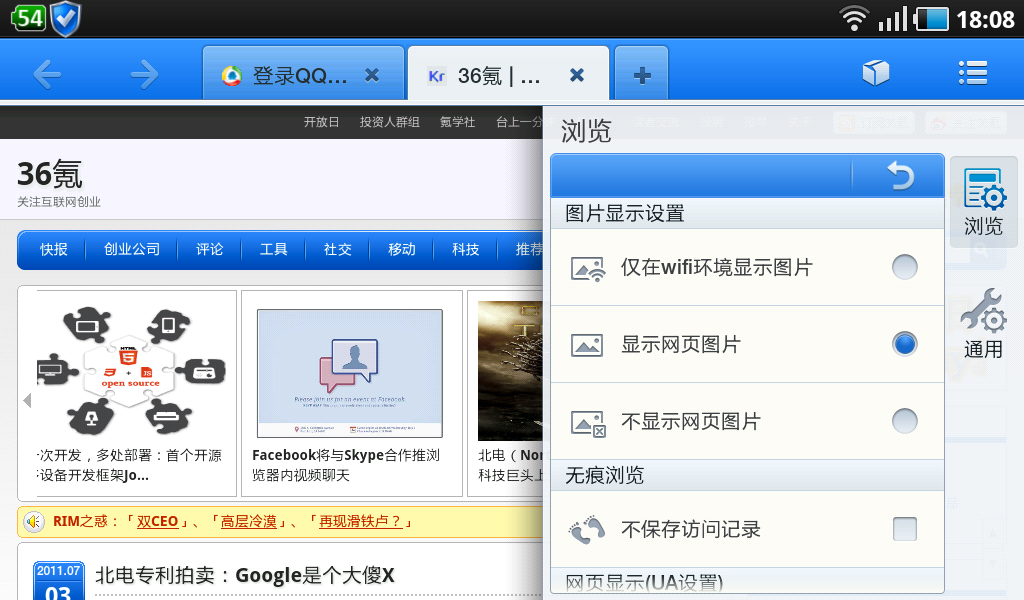Switch to the 登录QQ tab
The width and height of the screenshot is (1024, 600).
(303, 74)
